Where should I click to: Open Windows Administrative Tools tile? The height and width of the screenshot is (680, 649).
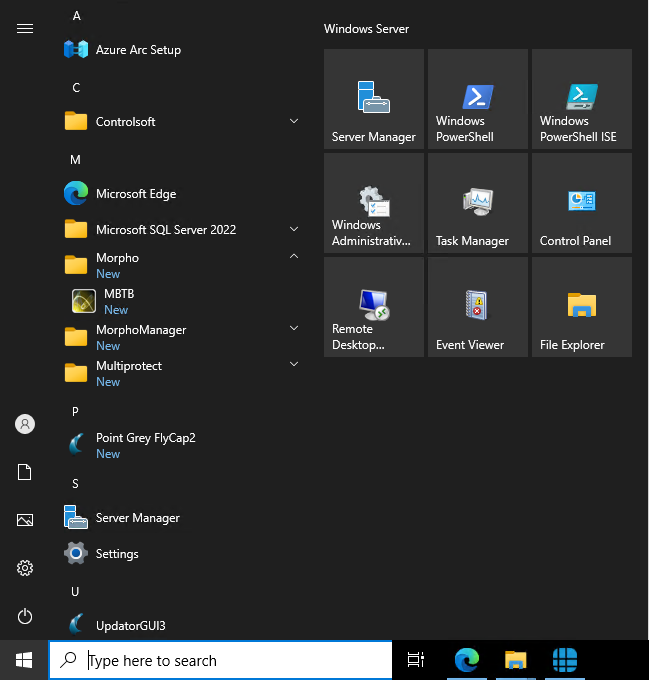coord(374,203)
